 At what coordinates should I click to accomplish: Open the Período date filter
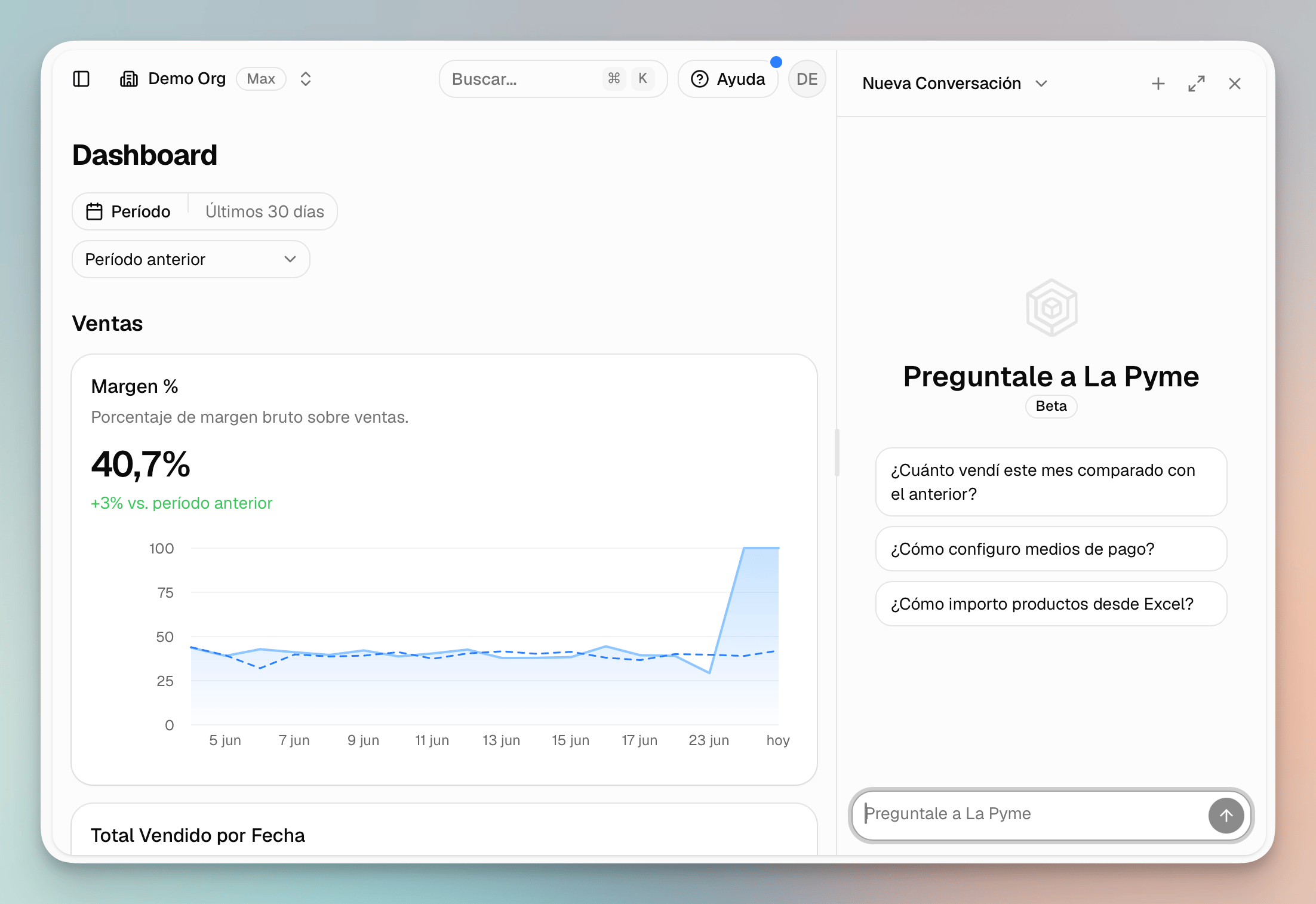pos(130,211)
